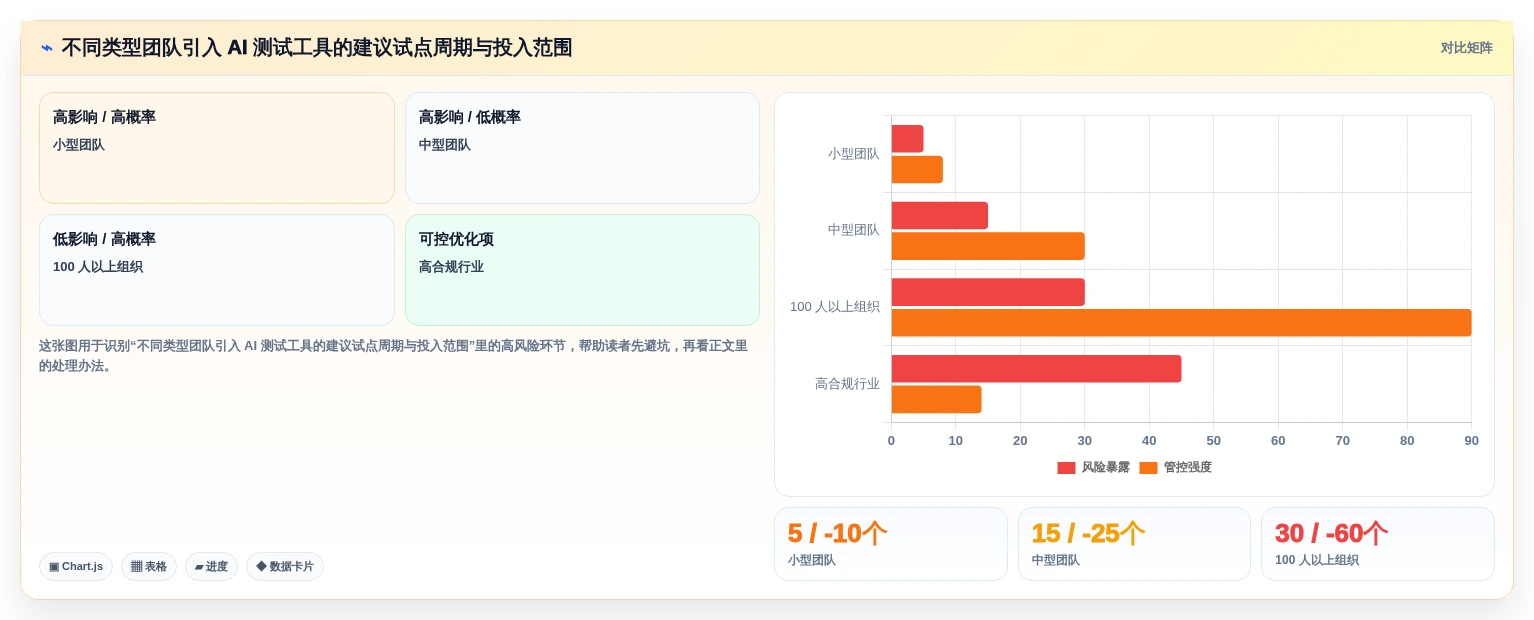Click the orange 中型团队 bar in chart

[x=988, y=246]
